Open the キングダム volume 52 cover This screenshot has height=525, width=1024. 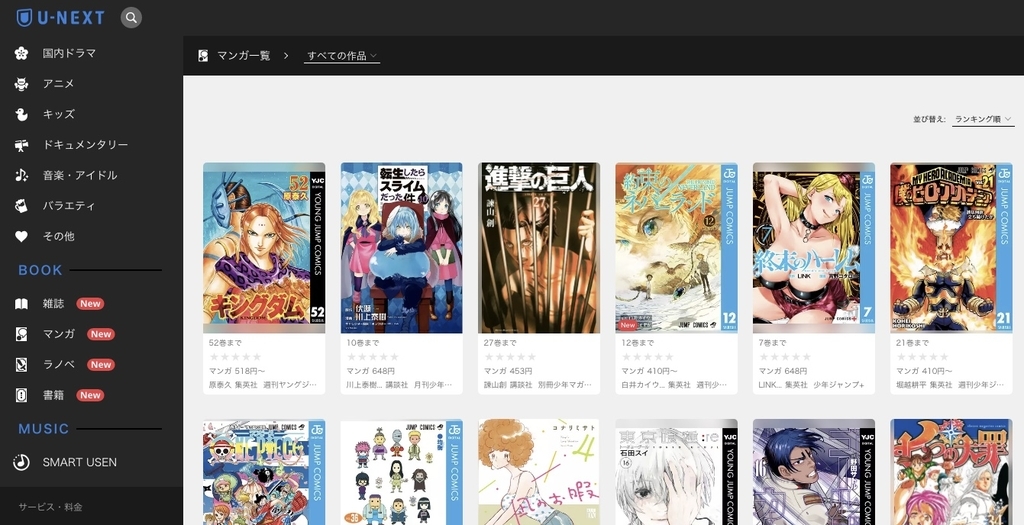(264, 248)
